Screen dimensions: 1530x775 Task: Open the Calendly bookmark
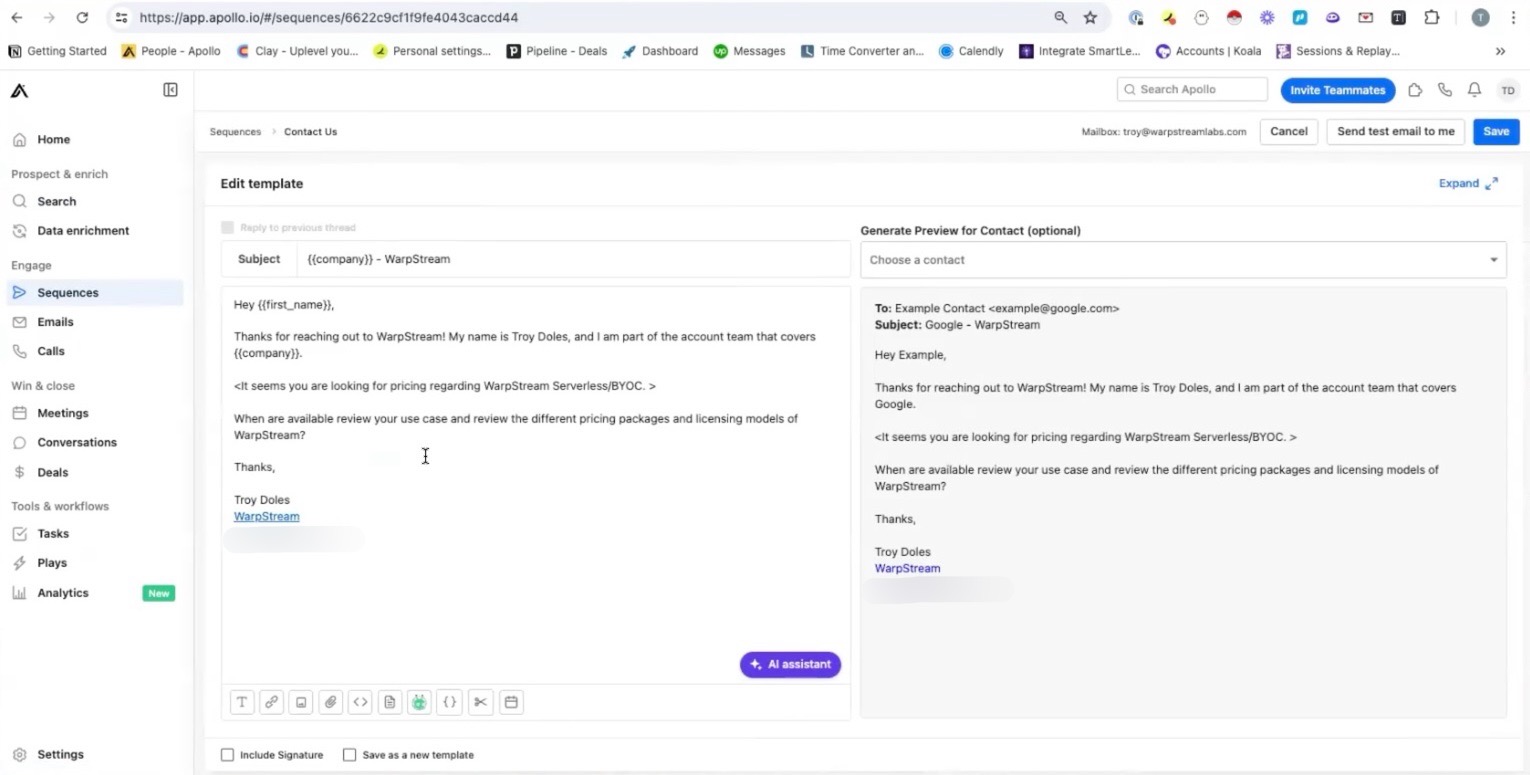[971, 51]
